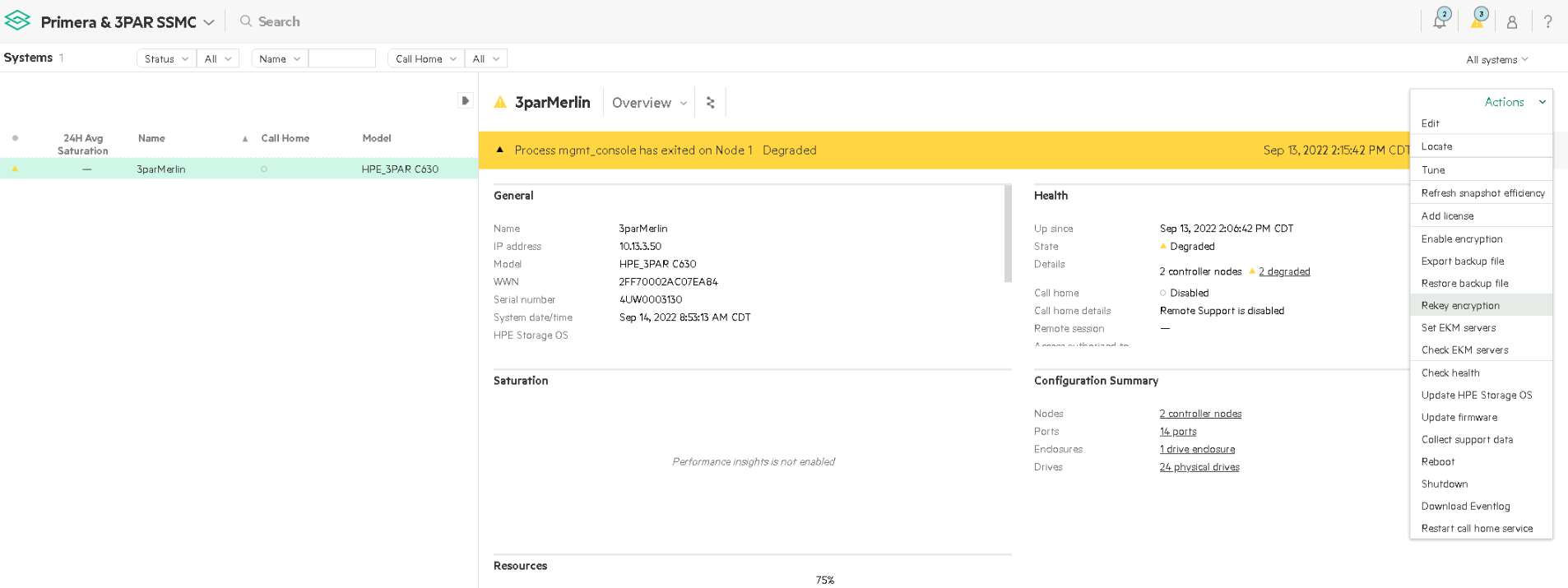
Task: Choose Check EKM servers
Action: tap(1481, 350)
